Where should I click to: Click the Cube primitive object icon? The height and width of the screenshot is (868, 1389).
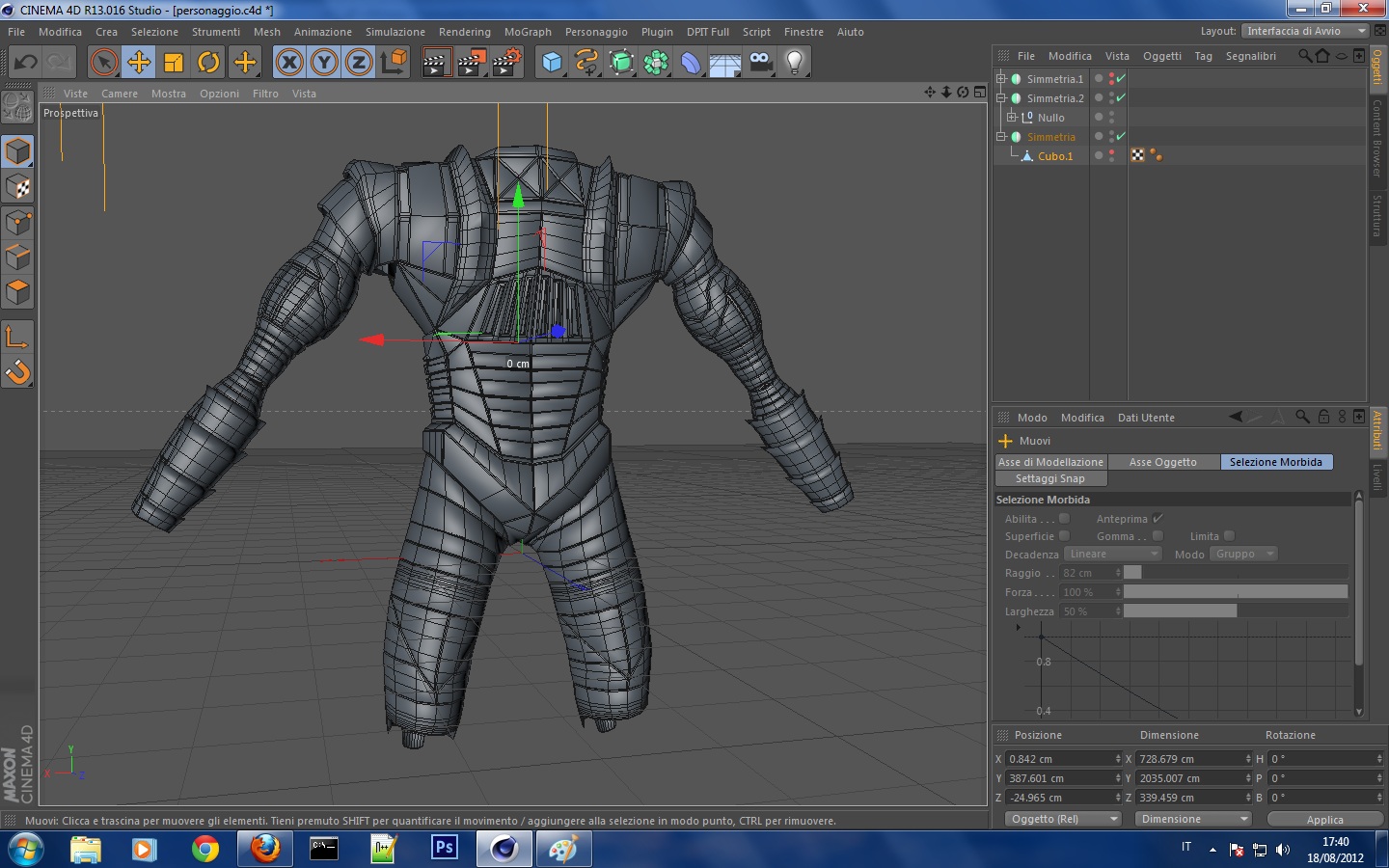click(x=552, y=63)
